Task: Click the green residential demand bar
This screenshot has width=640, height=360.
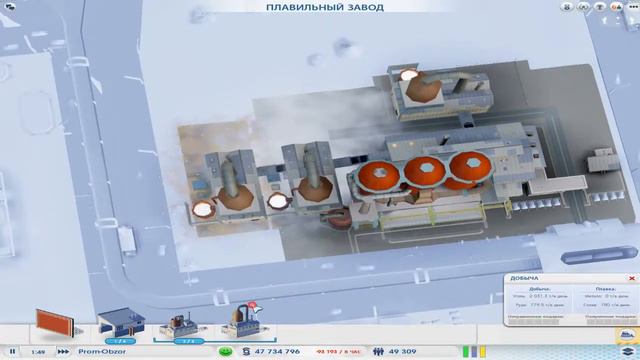Action: coord(466,351)
